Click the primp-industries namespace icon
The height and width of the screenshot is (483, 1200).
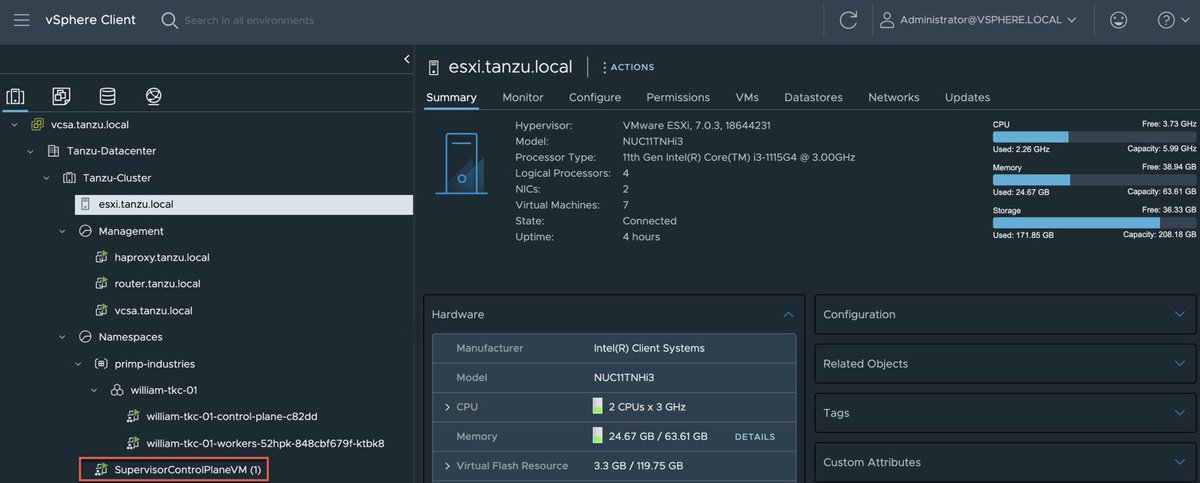101,364
